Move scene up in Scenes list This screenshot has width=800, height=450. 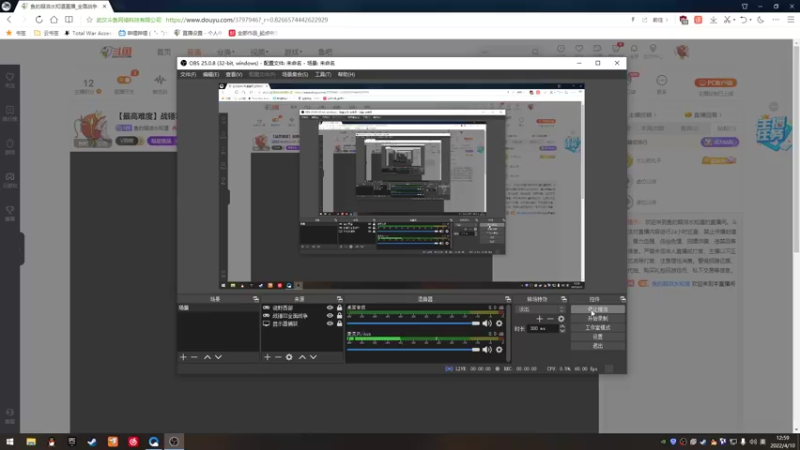coord(207,357)
